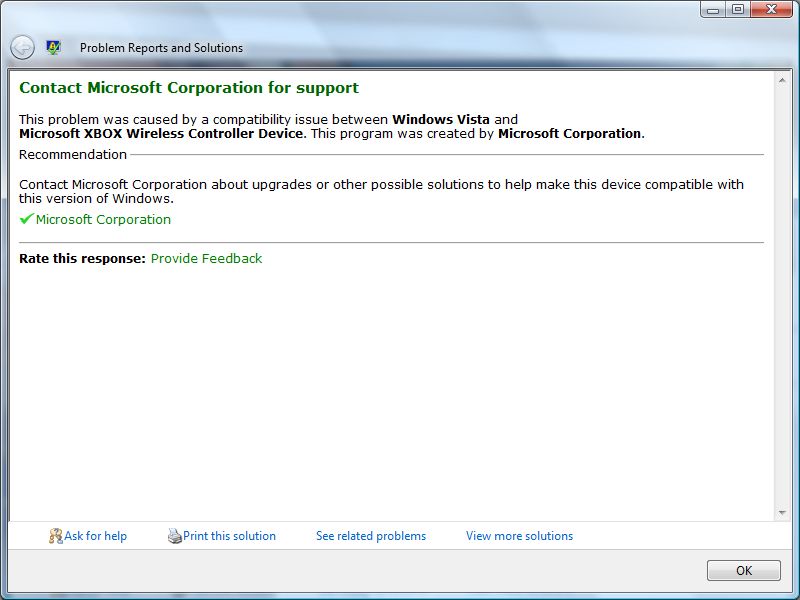Click the Back navigation arrow
The image size is (800, 600).
[x=20, y=47]
